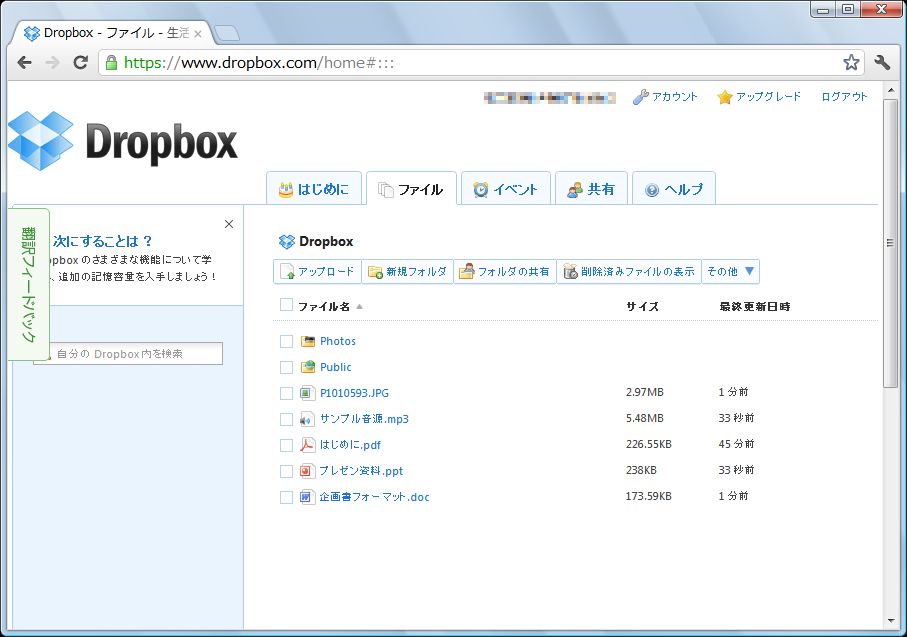
Task: Show deleted files with 削除済みファイルの表示
Action: (629, 271)
